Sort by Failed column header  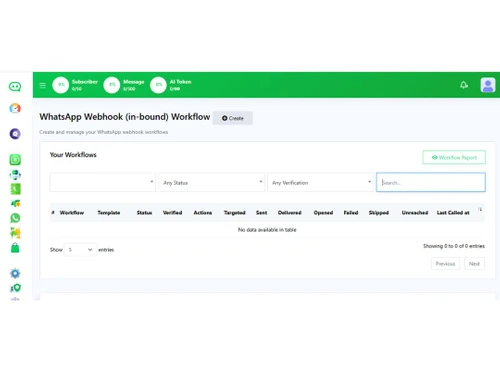point(351,213)
